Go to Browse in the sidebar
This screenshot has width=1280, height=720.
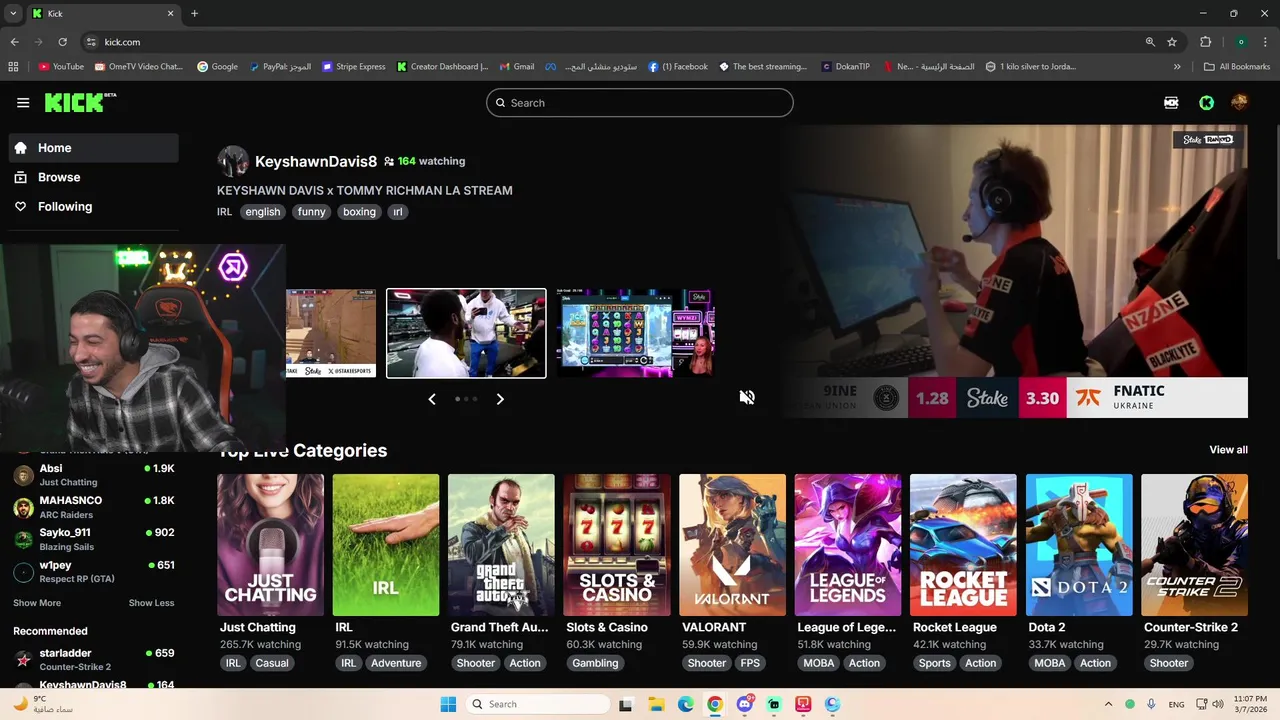pyautogui.click(x=93, y=177)
